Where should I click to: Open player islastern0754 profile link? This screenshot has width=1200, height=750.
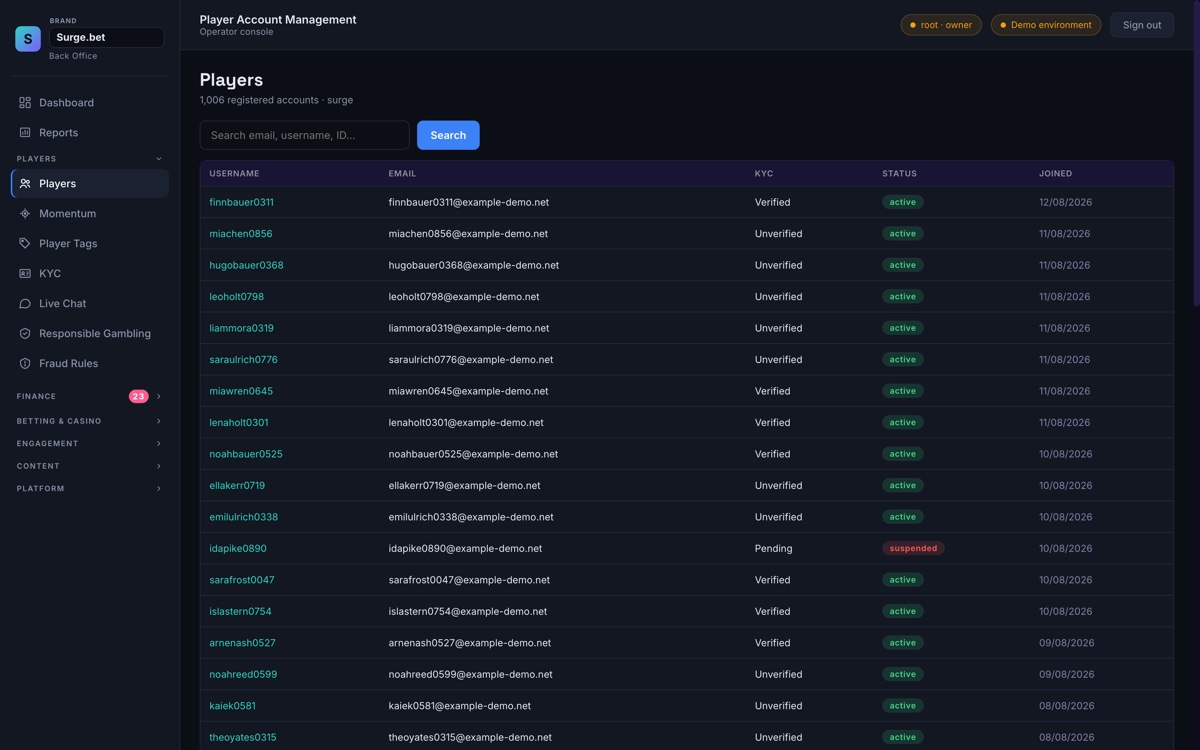tap(240, 612)
